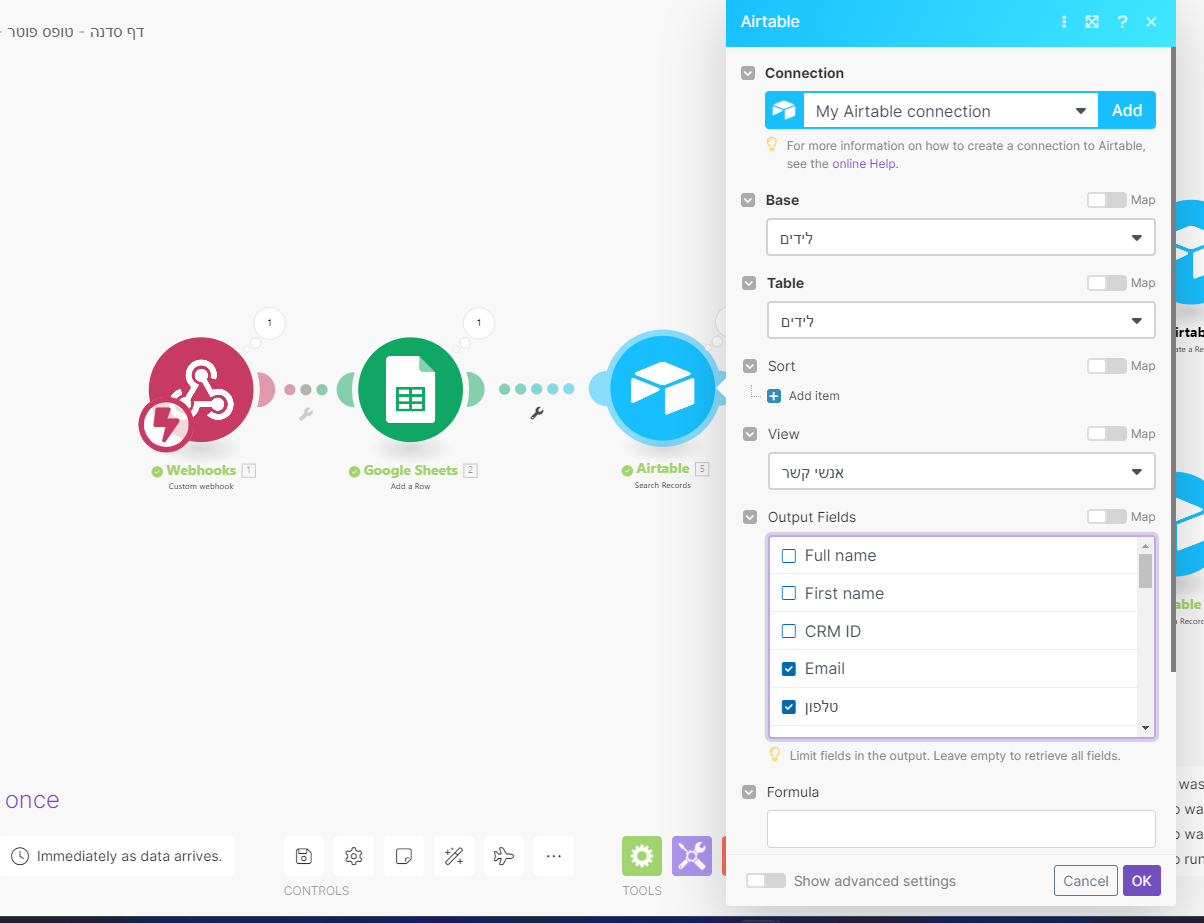This screenshot has width=1204, height=923.
Task: Collapse the Table section chevron
Action: pyautogui.click(x=748, y=283)
